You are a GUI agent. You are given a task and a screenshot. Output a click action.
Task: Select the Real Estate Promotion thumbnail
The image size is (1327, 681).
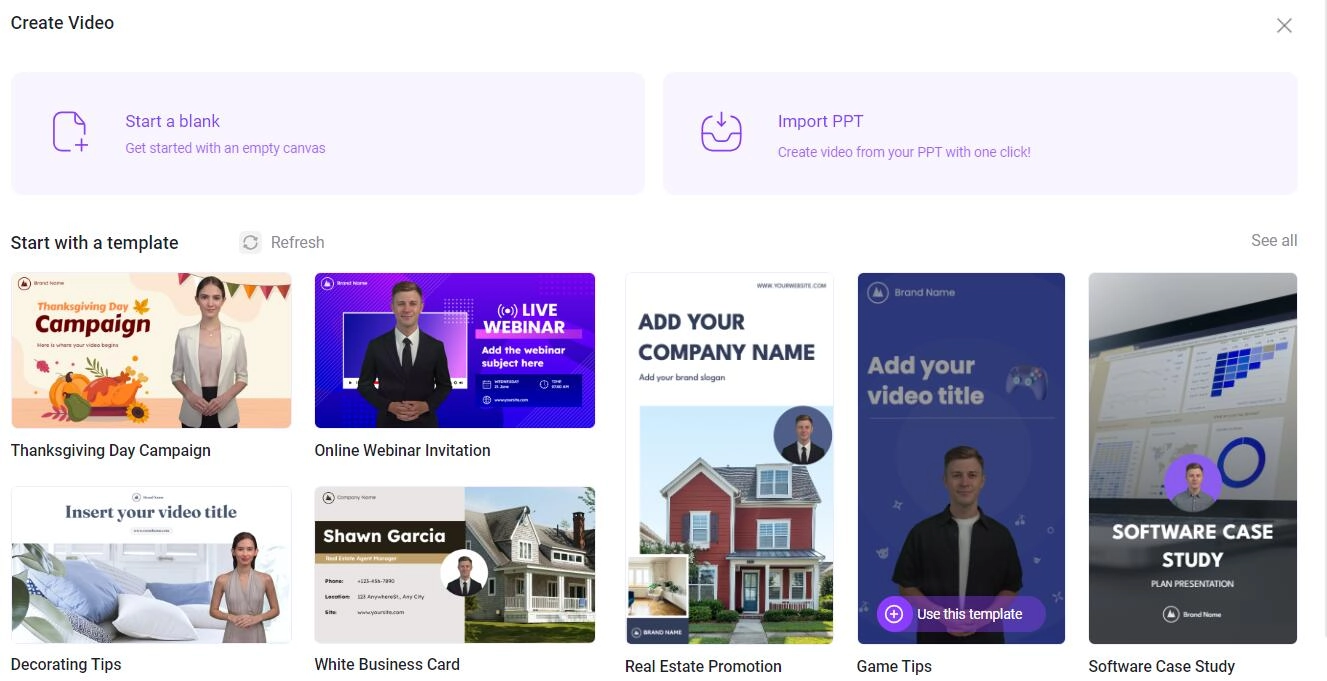tap(729, 458)
